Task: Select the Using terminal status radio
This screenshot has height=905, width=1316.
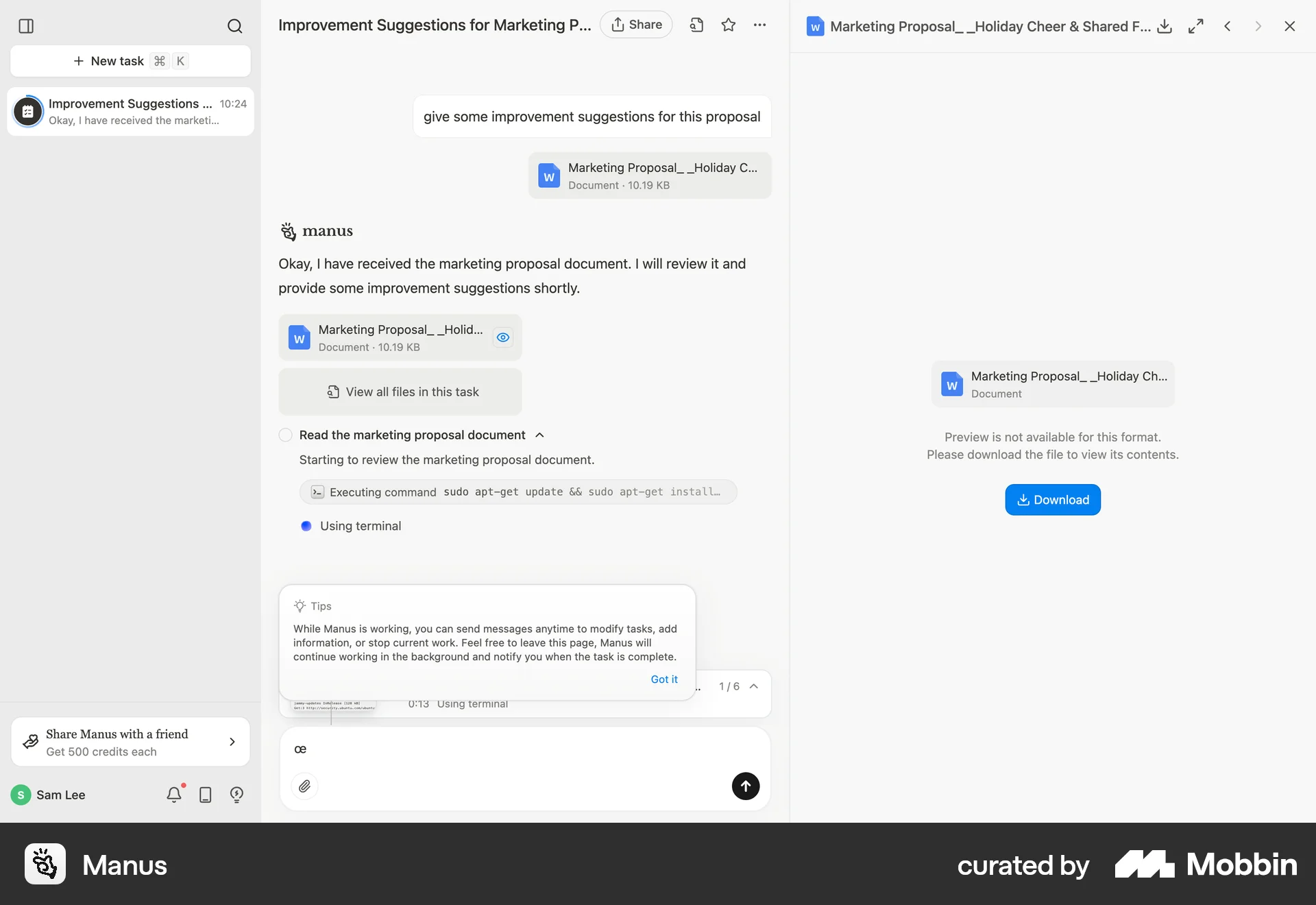Action: [x=307, y=526]
